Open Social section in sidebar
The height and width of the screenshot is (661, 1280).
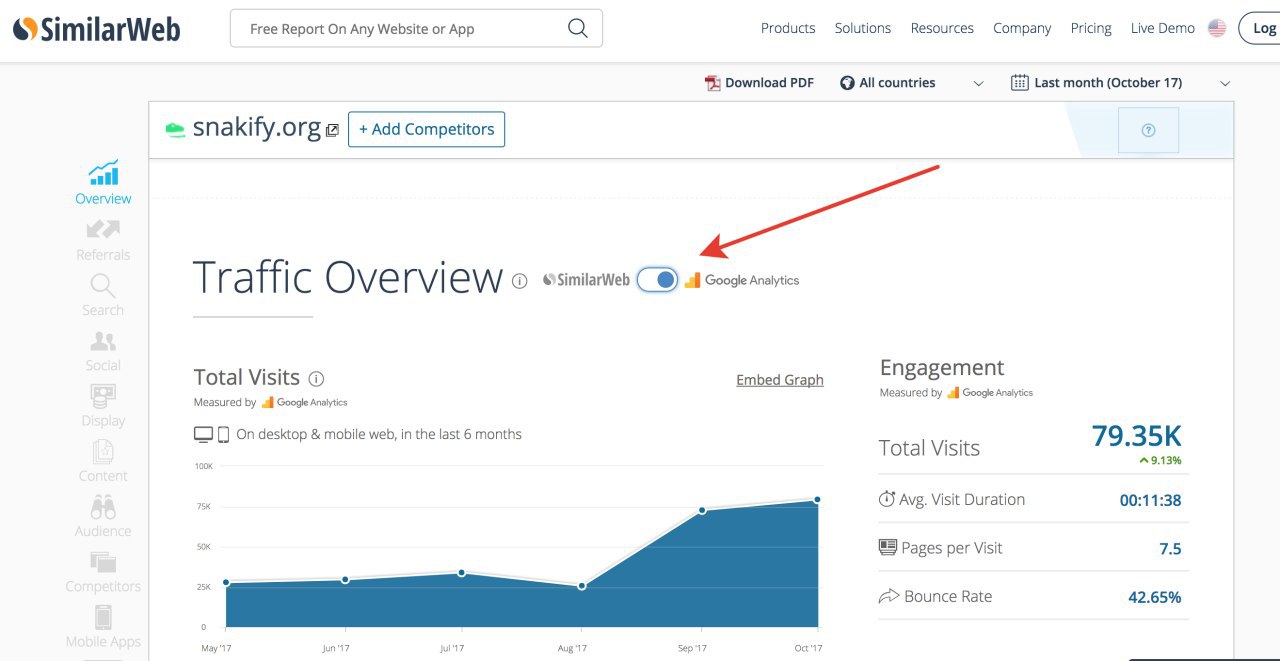tap(103, 351)
